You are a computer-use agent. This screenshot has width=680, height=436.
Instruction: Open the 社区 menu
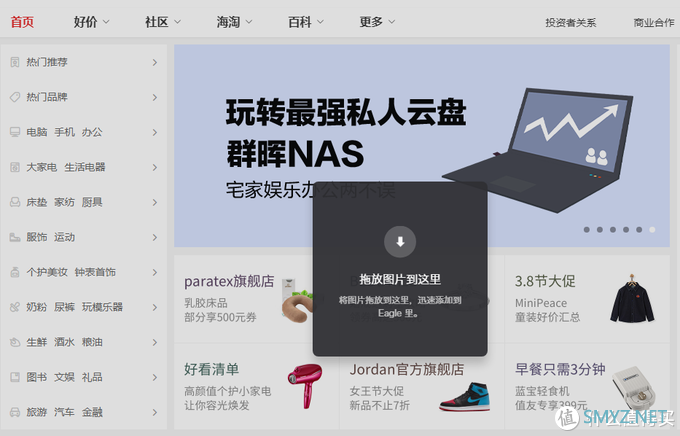point(157,22)
